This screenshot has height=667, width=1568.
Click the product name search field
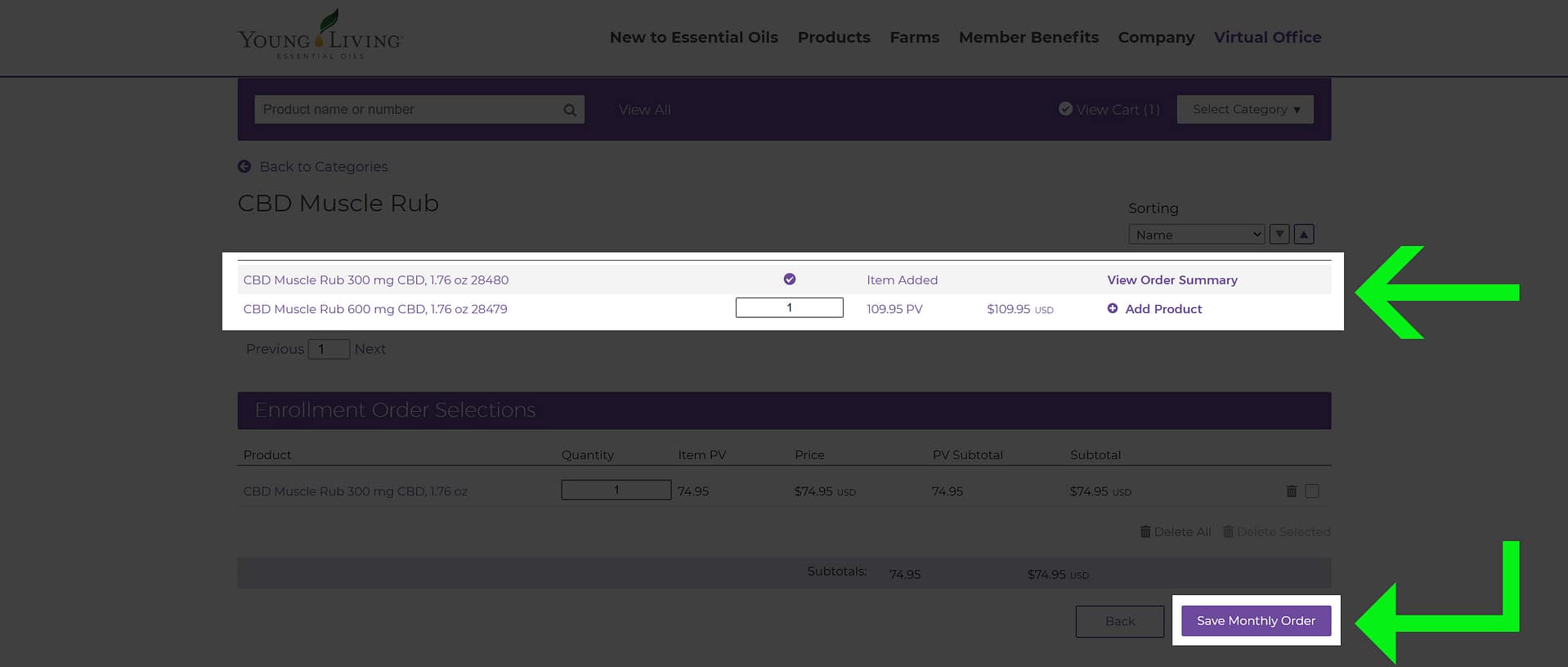click(409, 110)
